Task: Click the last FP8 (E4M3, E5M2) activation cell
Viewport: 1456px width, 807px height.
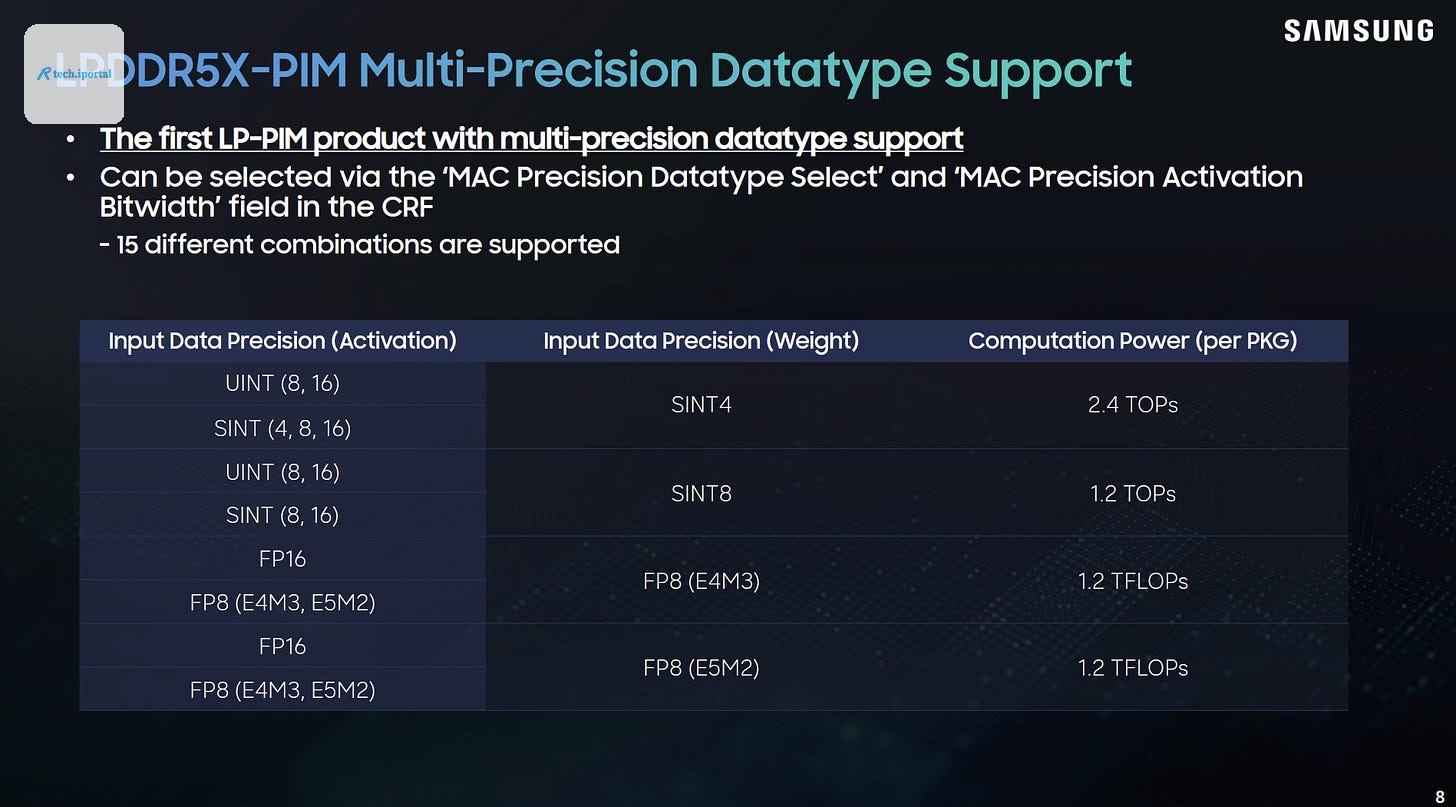Action: tap(282, 690)
